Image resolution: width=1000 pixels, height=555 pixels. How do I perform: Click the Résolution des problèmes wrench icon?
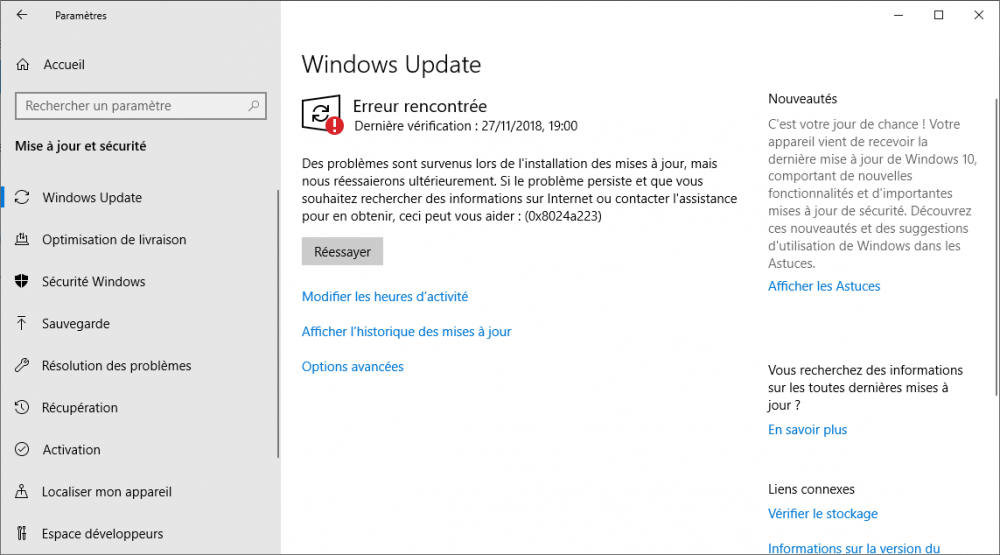click(x=22, y=366)
